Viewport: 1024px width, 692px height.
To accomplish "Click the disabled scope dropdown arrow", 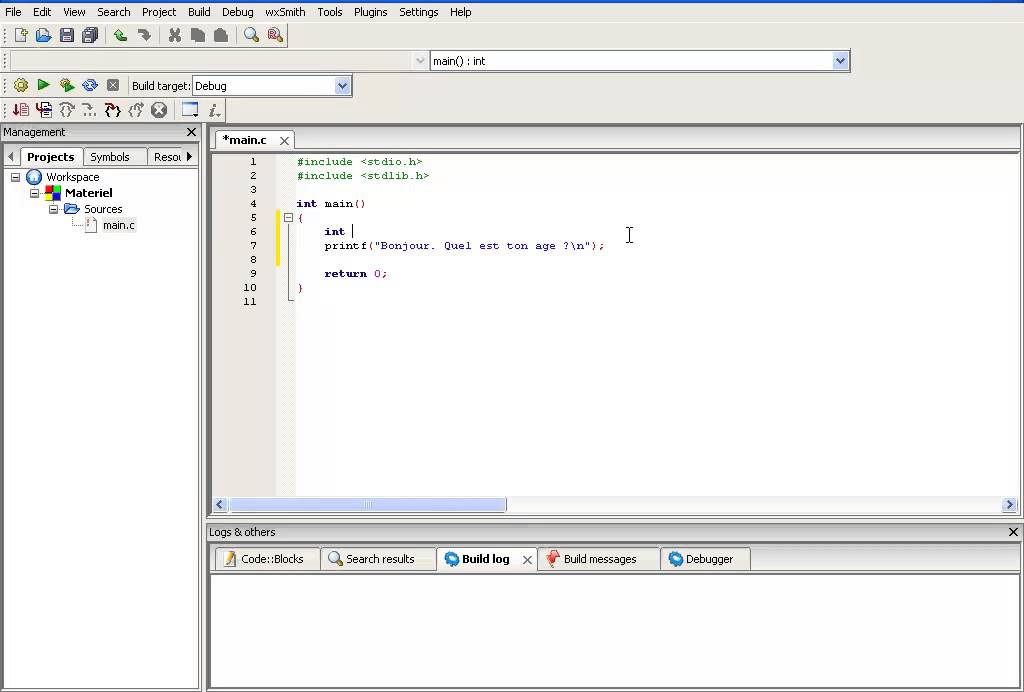I will coord(420,61).
